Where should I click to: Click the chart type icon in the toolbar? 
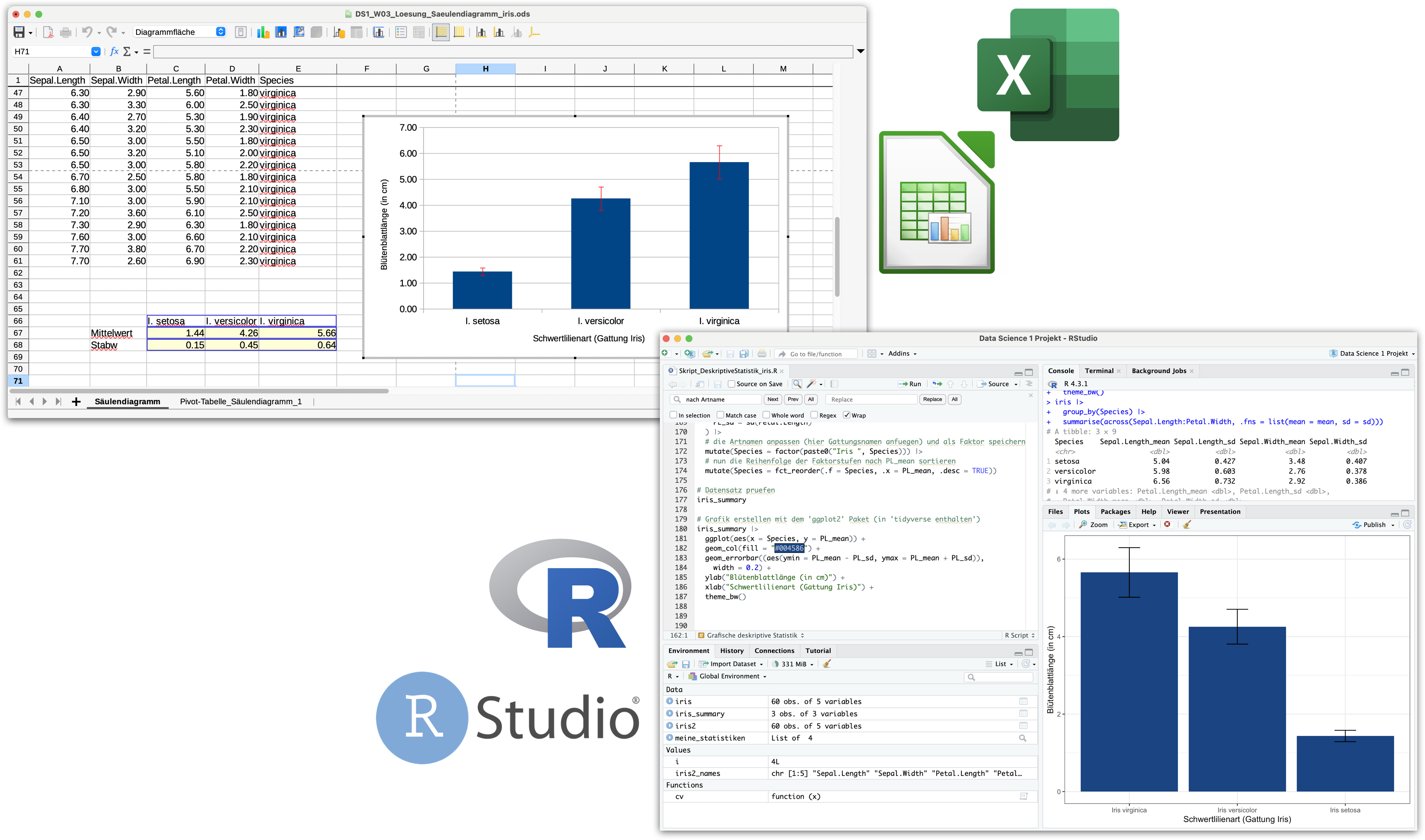coord(262,32)
